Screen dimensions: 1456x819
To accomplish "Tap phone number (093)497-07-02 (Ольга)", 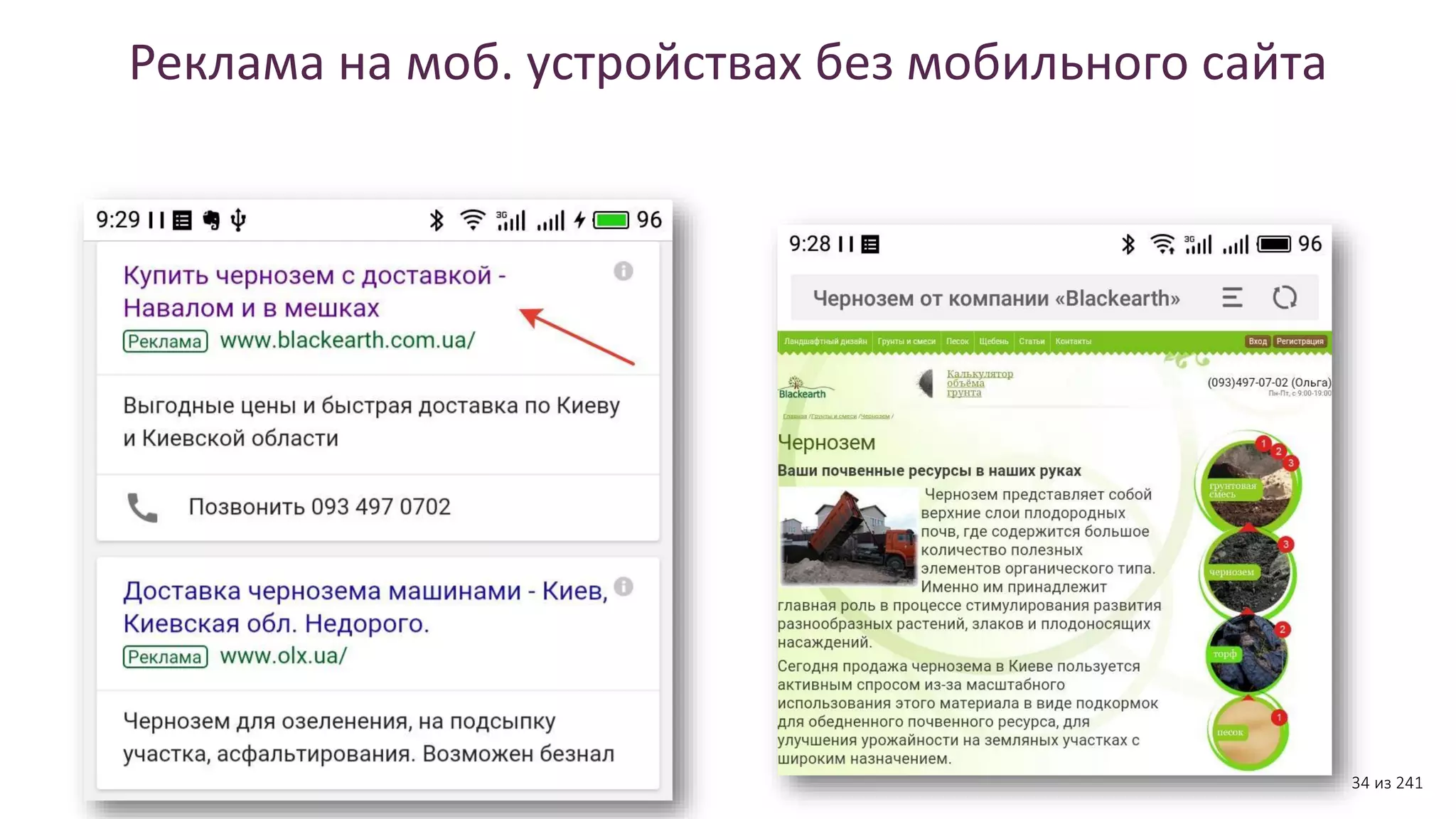I will (1268, 382).
